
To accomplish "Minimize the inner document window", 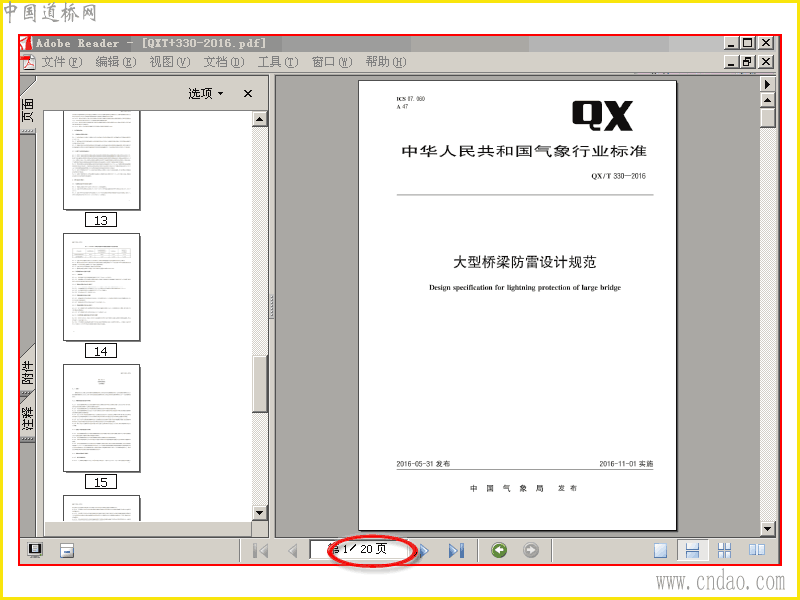I will coord(731,62).
